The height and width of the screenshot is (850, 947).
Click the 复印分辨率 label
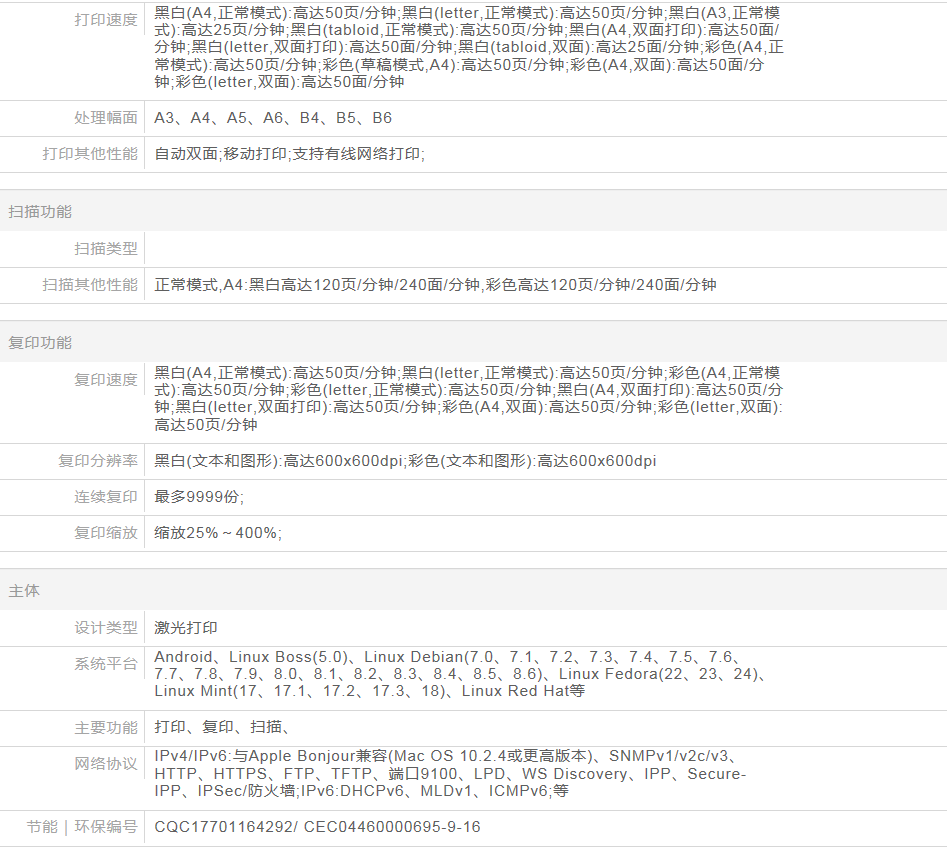(98, 461)
